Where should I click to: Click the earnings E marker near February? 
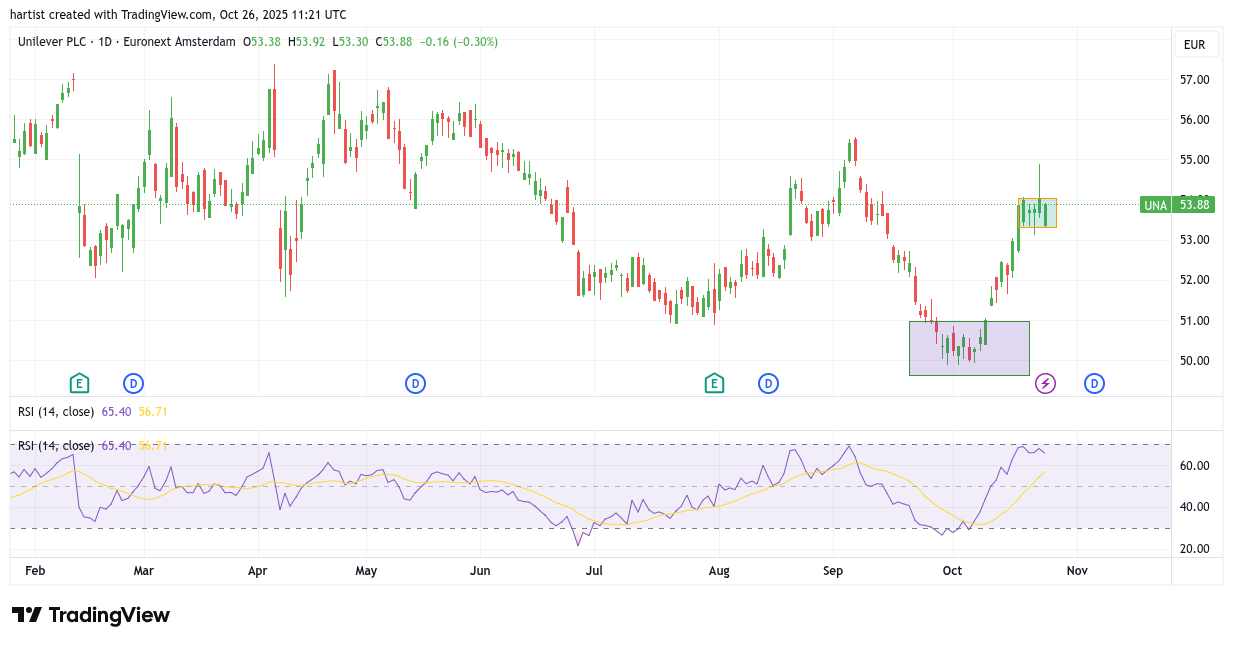click(79, 383)
